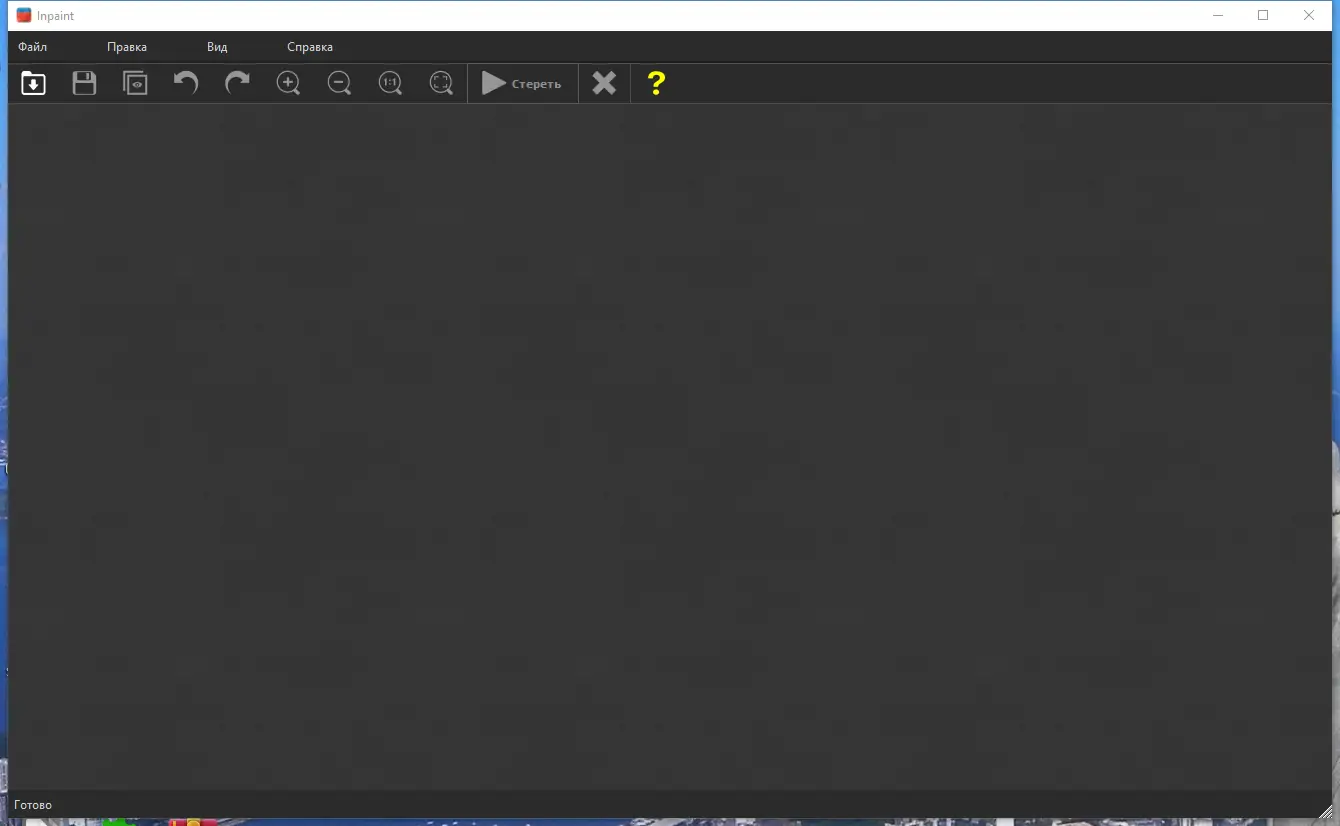Set zoom to actual size 1:1
This screenshot has height=826, width=1340.
[390, 83]
